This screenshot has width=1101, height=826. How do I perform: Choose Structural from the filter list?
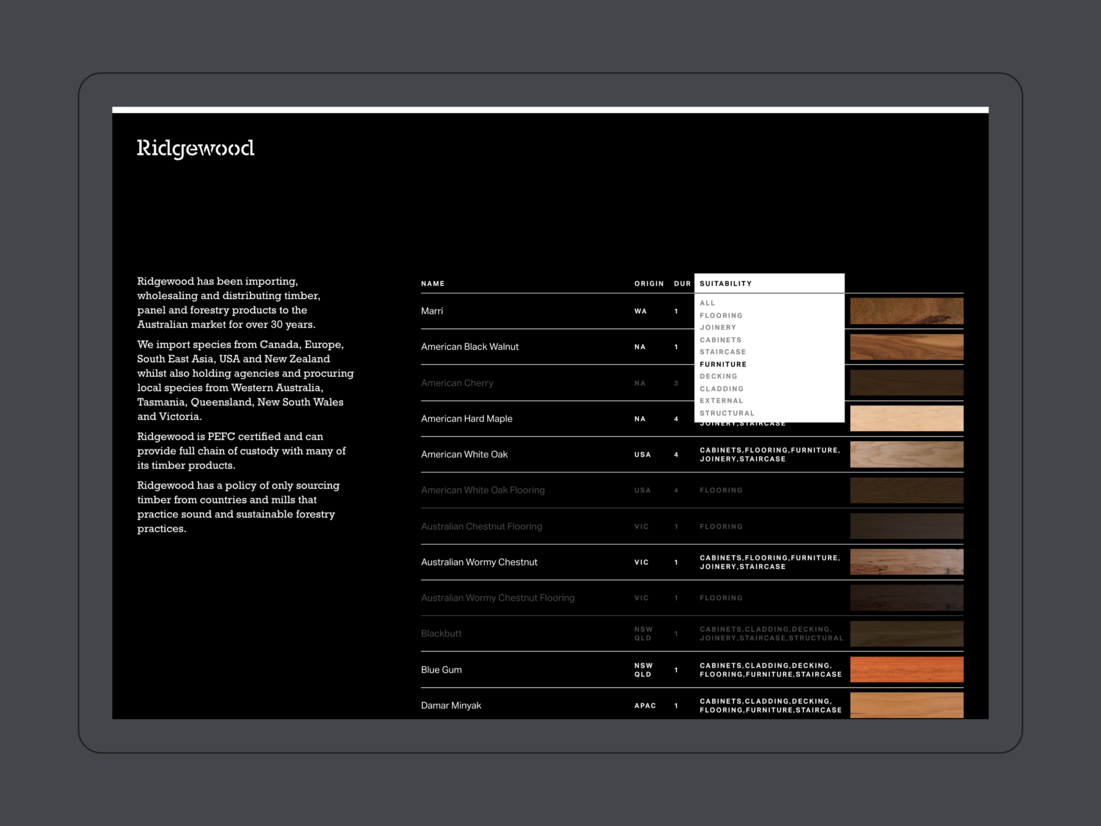click(x=727, y=413)
